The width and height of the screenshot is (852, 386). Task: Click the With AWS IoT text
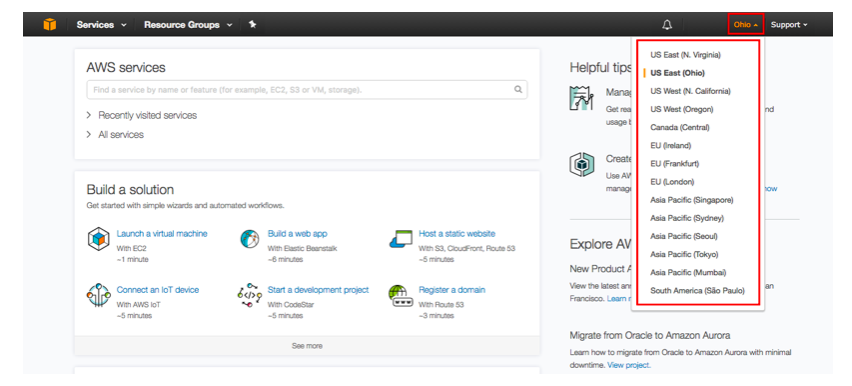coord(139,304)
